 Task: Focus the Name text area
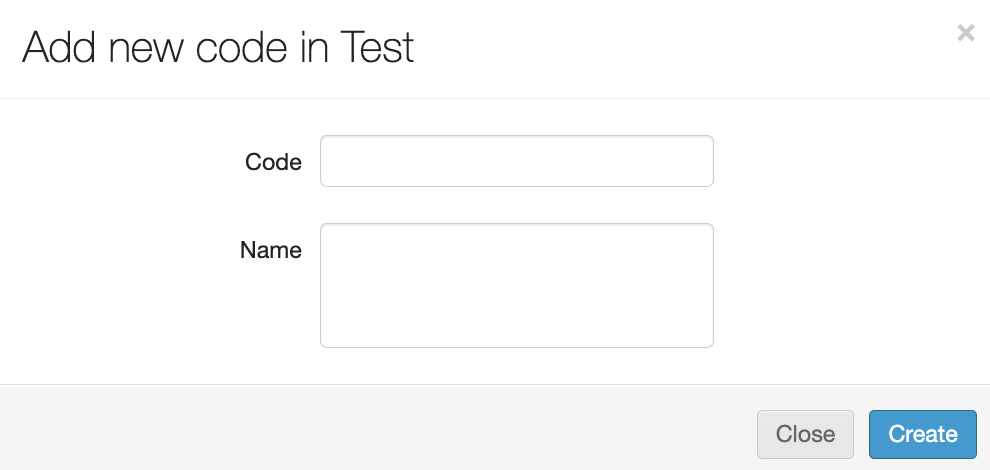coord(516,285)
